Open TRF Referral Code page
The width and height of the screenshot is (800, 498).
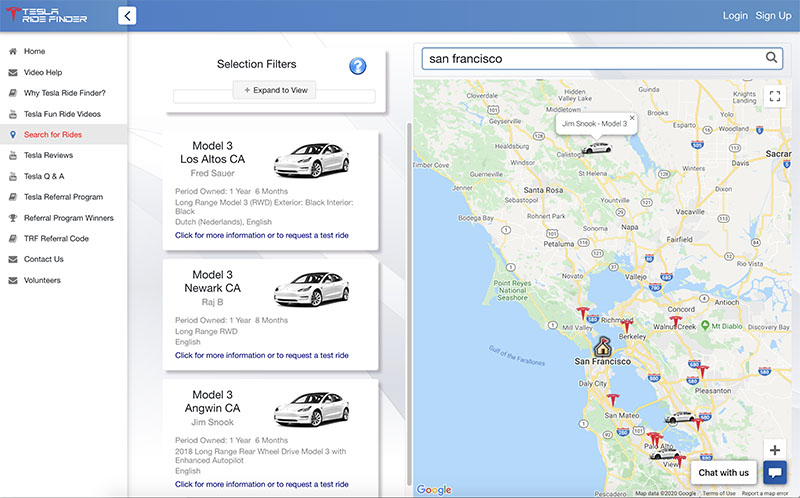click(56, 238)
